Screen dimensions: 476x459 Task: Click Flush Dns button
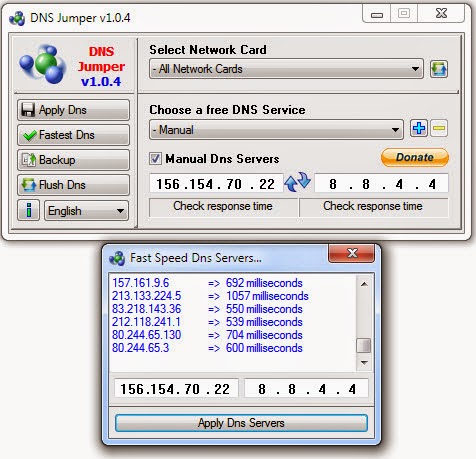[x=73, y=185]
